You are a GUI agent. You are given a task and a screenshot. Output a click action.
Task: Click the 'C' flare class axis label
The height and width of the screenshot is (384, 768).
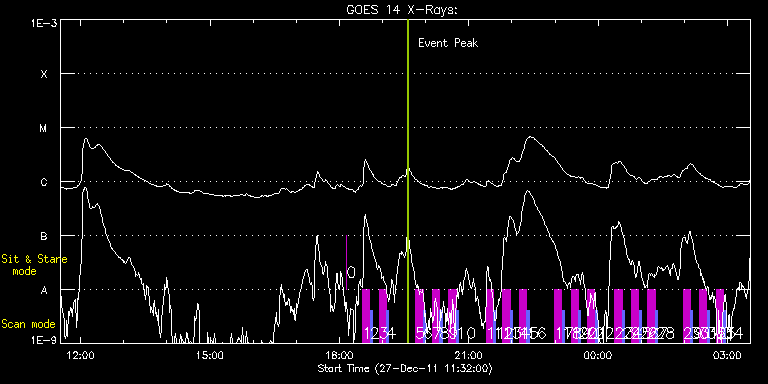click(44, 182)
